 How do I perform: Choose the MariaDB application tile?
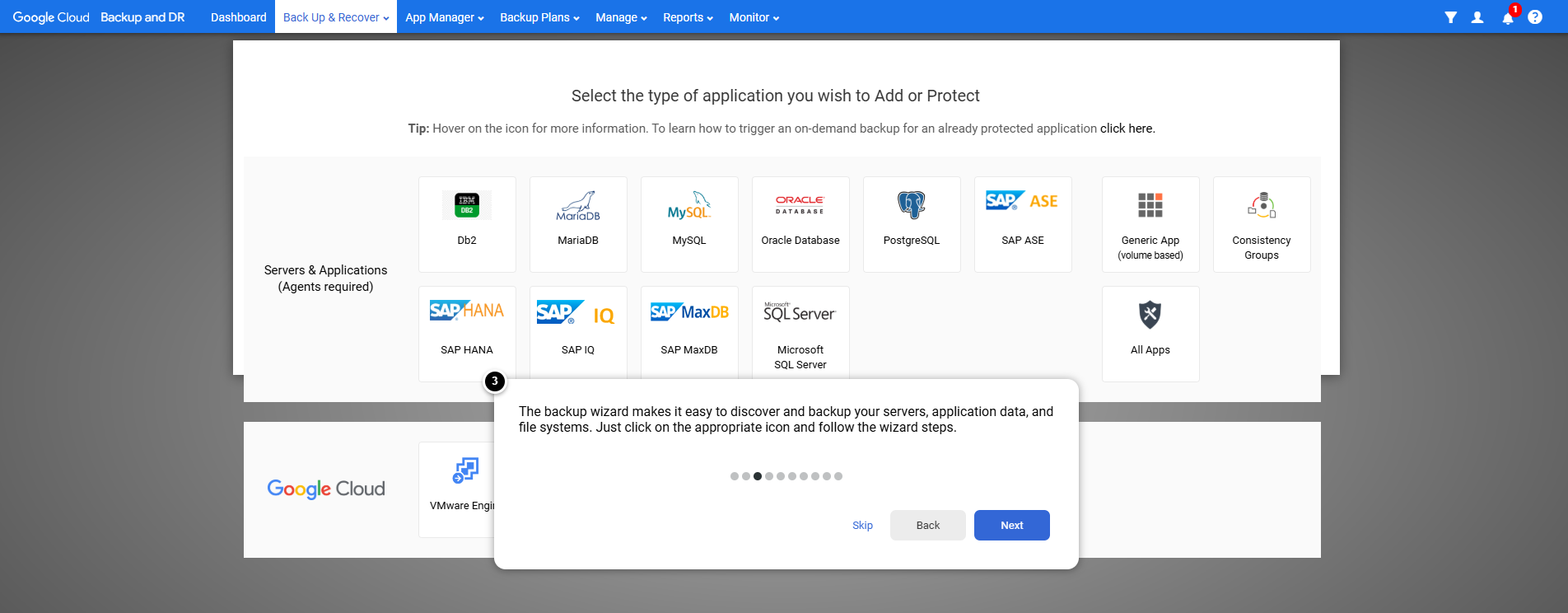(578, 224)
